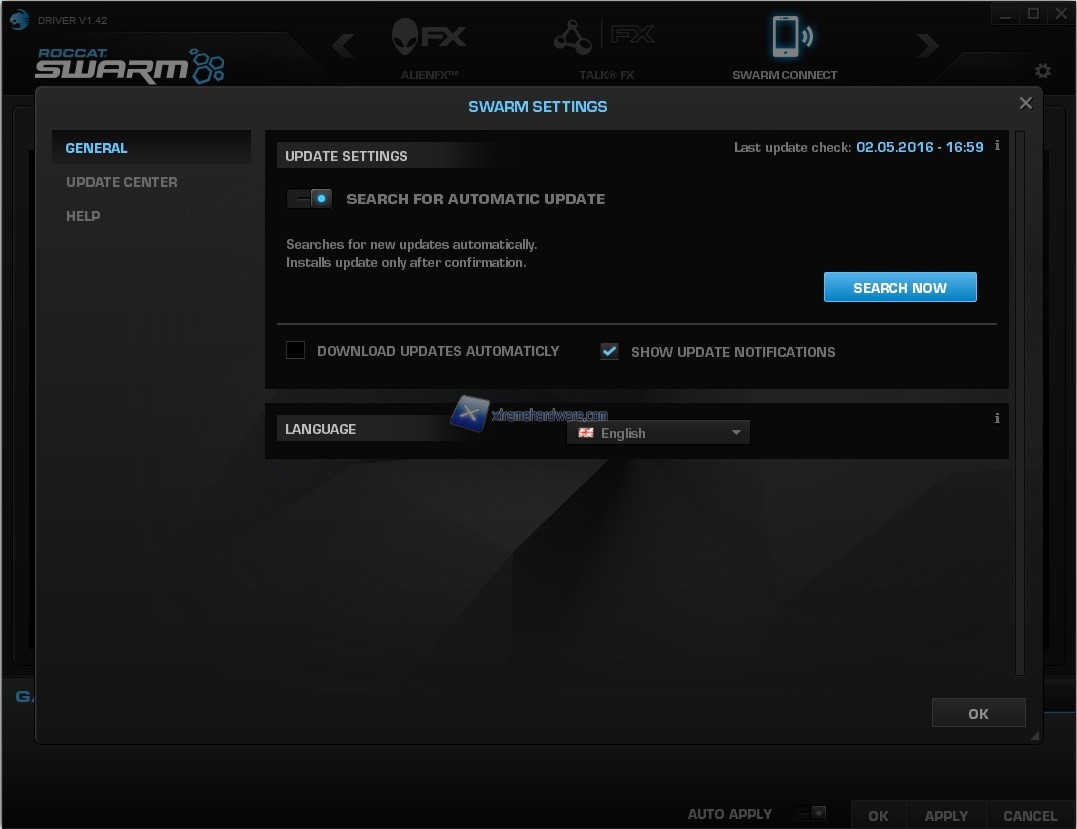Open settings via the gear icon
The image size is (1077, 829).
1043,71
